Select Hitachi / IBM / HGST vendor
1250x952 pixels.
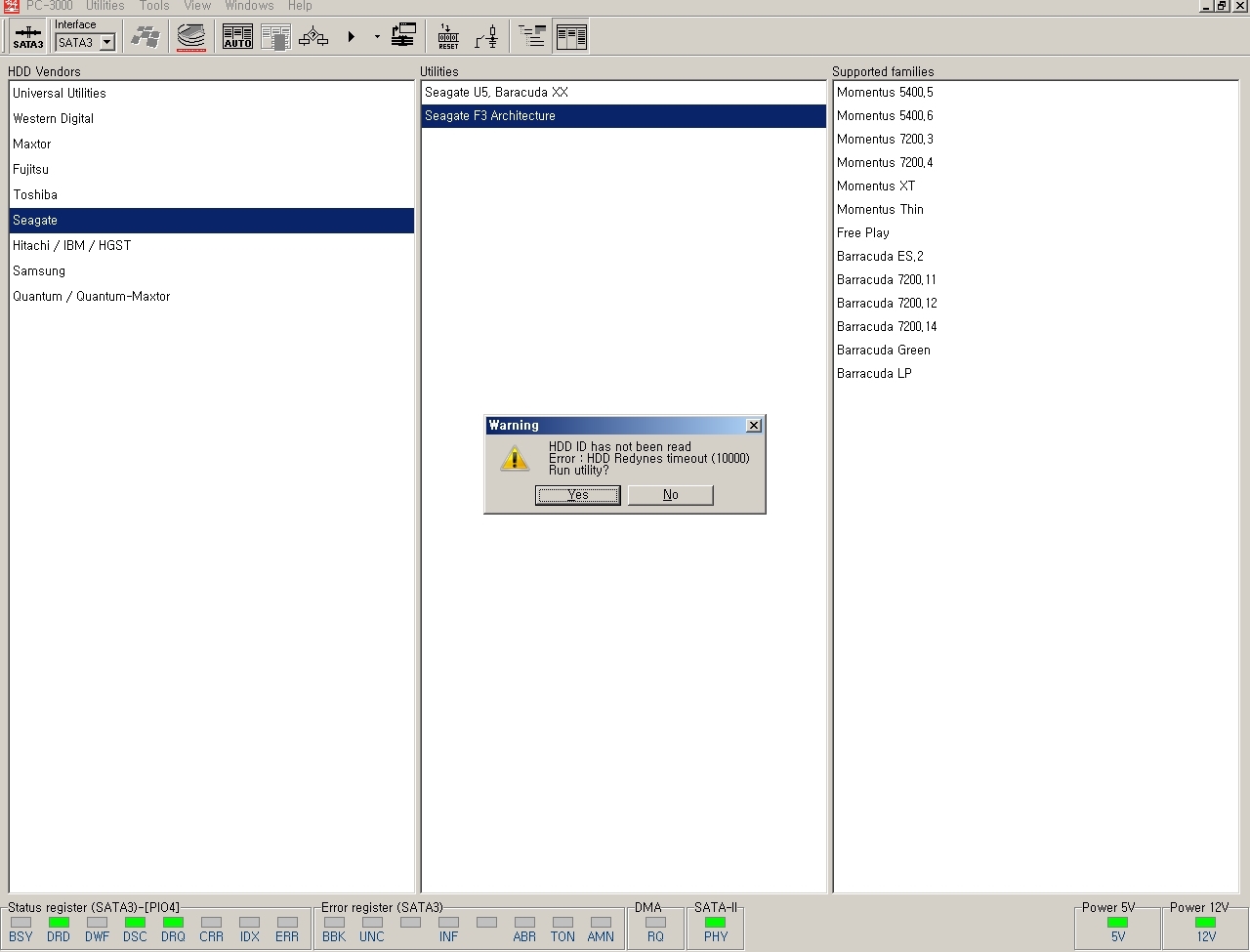tap(212, 246)
